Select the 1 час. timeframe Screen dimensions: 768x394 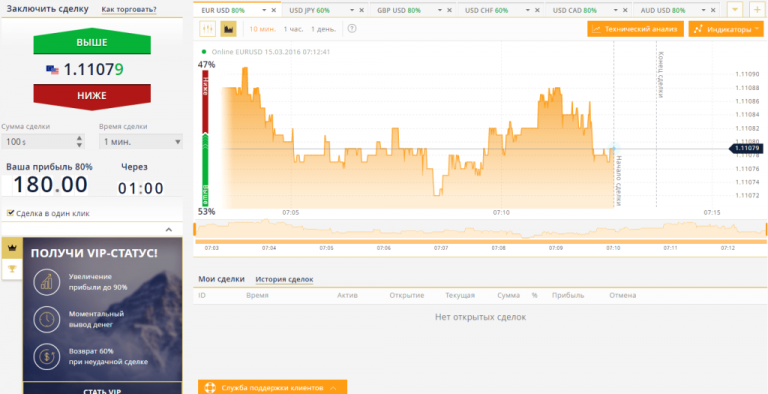[293, 29]
